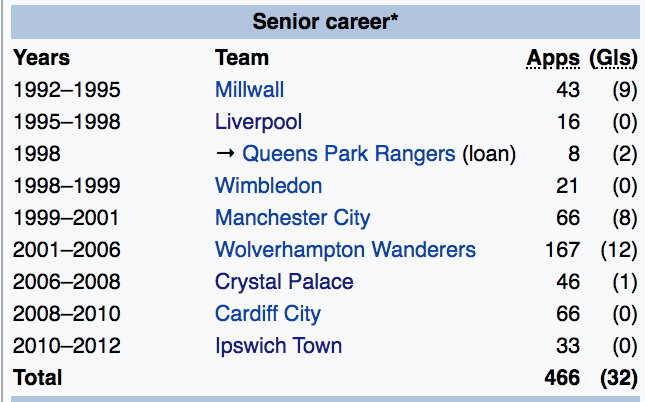Click the Senior career heading
645x402 pixels.
point(324,21)
